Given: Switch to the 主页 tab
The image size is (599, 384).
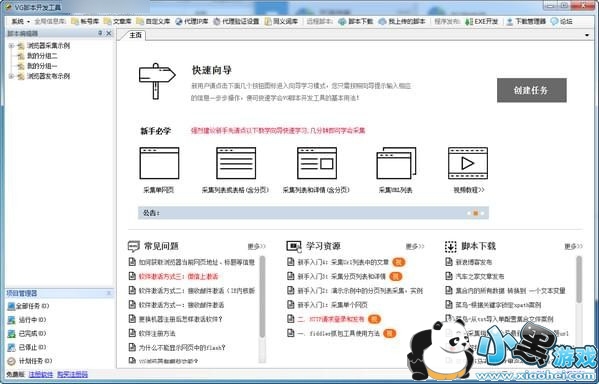Looking at the screenshot, I should pyautogui.click(x=135, y=35).
